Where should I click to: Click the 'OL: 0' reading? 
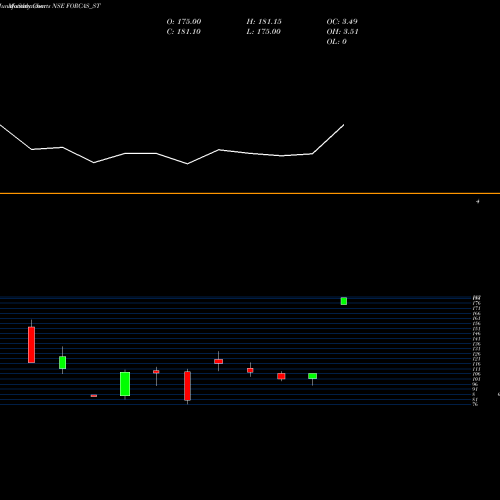(336, 41)
